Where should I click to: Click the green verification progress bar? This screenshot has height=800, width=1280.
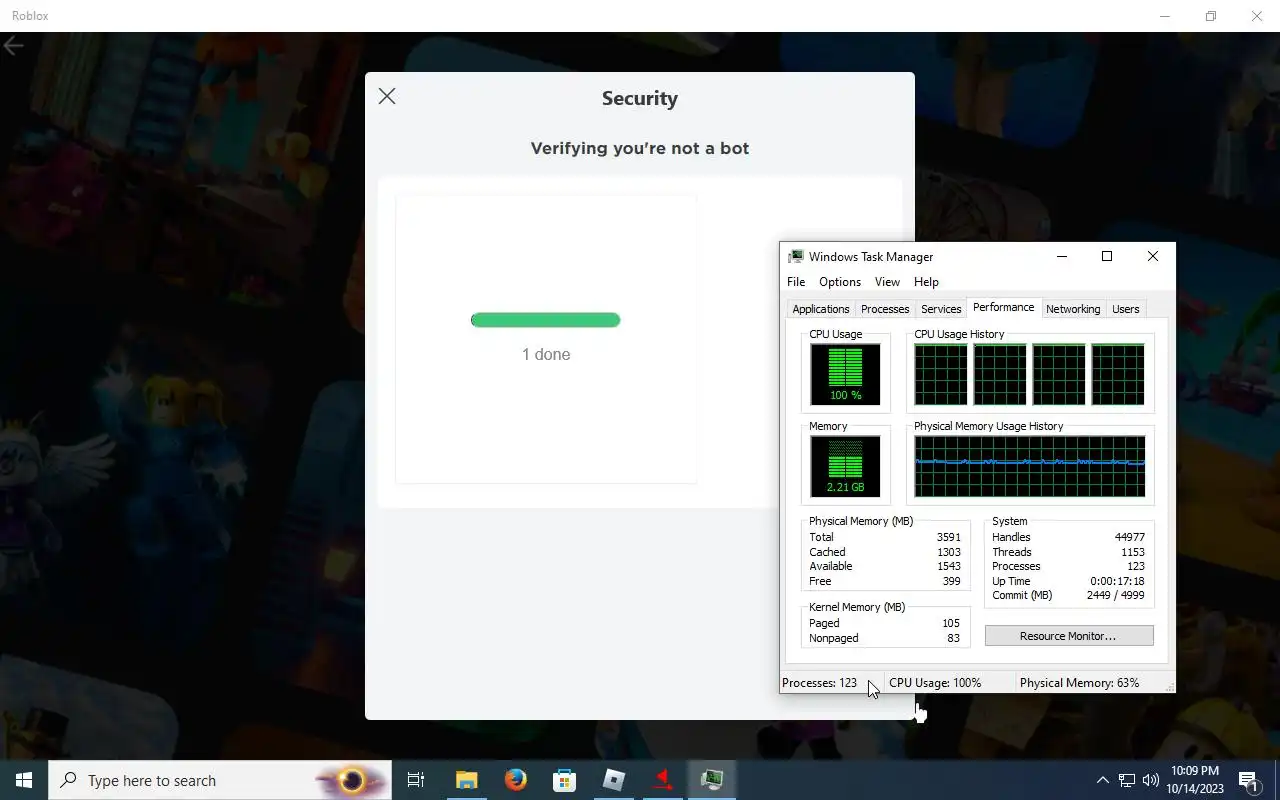[x=546, y=320]
